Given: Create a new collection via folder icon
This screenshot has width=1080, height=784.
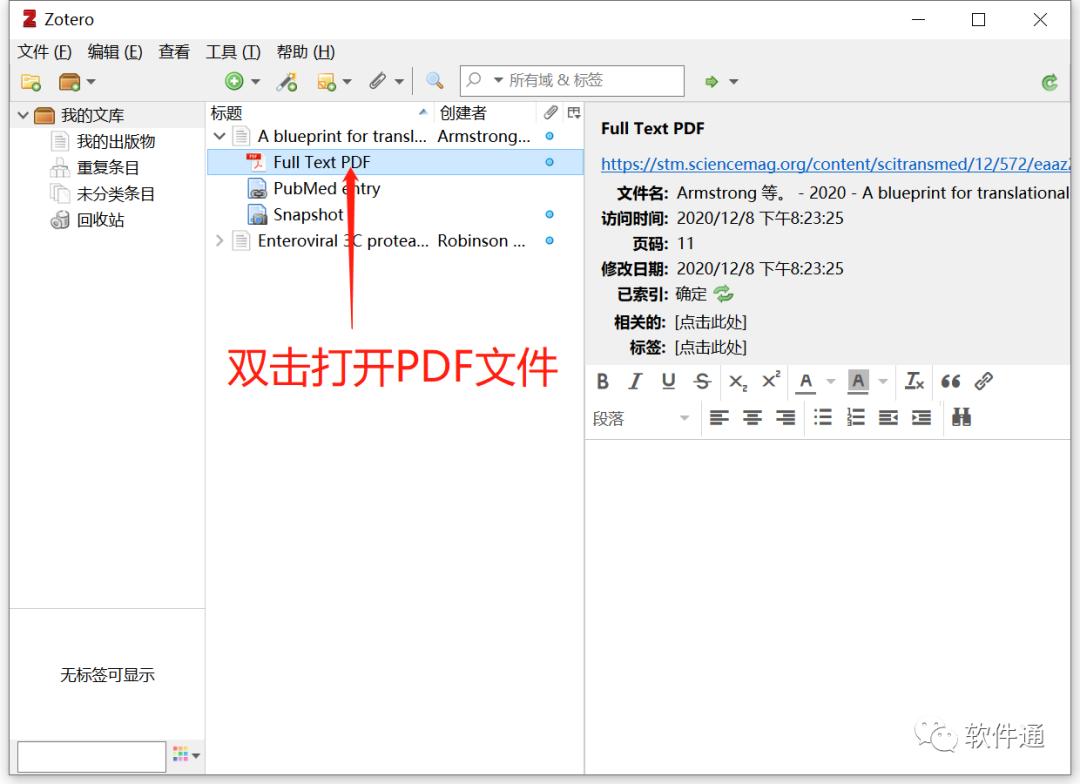Looking at the screenshot, I should pyautogui.click(x=30, y=82).
